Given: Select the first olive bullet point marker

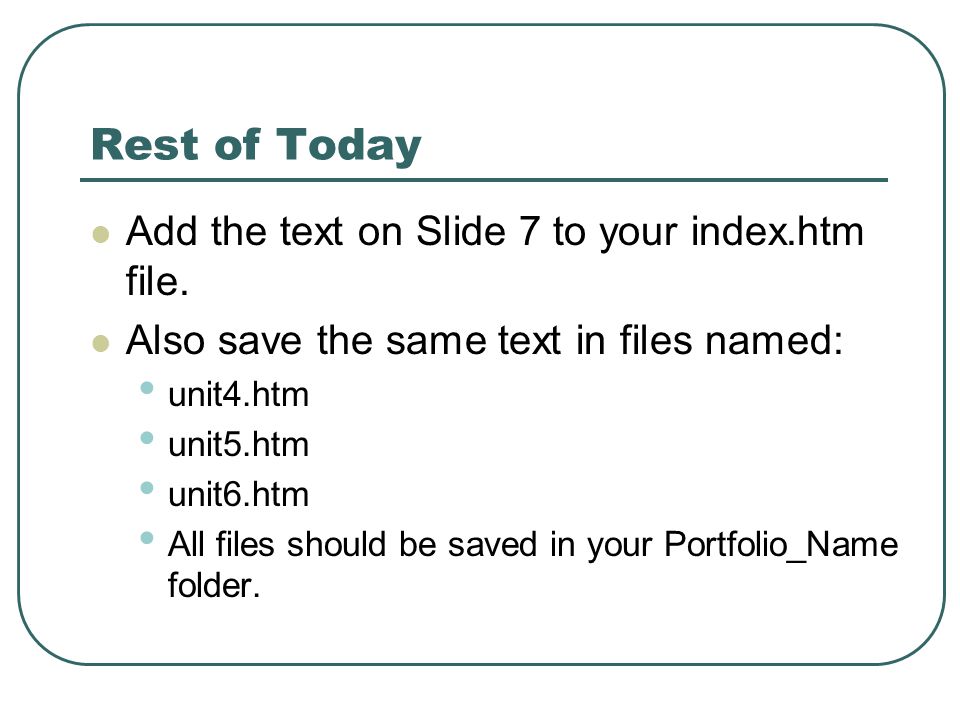Looking at the screenshot, I should click(100, 234).
